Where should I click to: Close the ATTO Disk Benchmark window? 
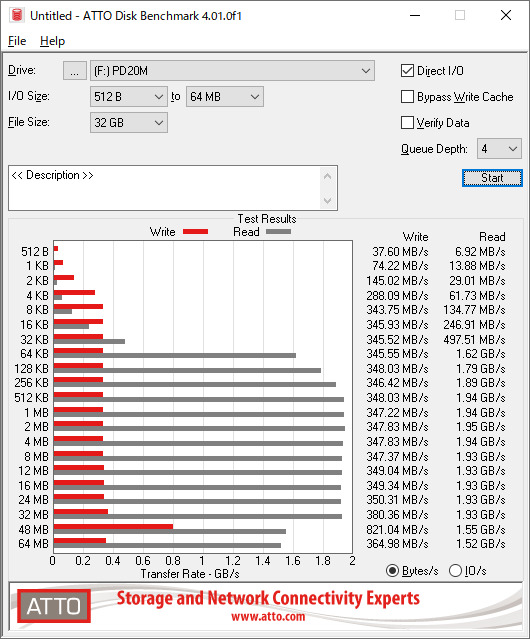(506, 15)
